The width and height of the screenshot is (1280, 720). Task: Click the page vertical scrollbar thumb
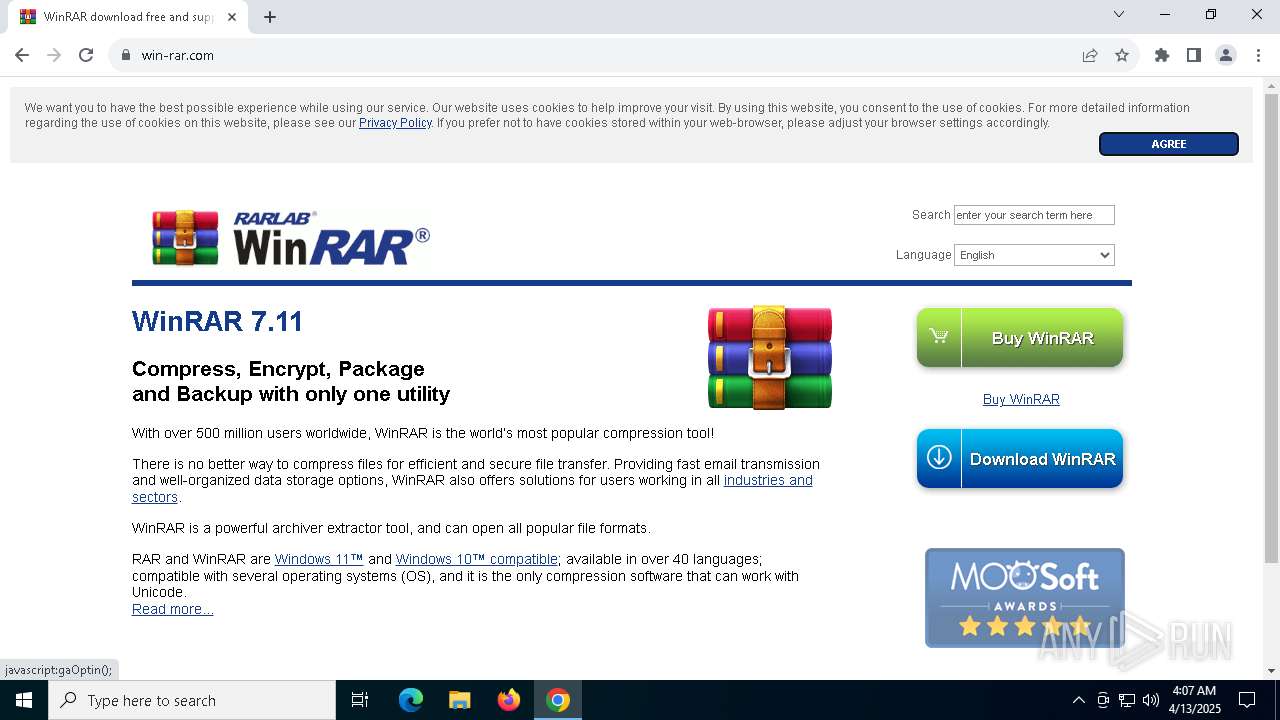(x=1271, y=328)
